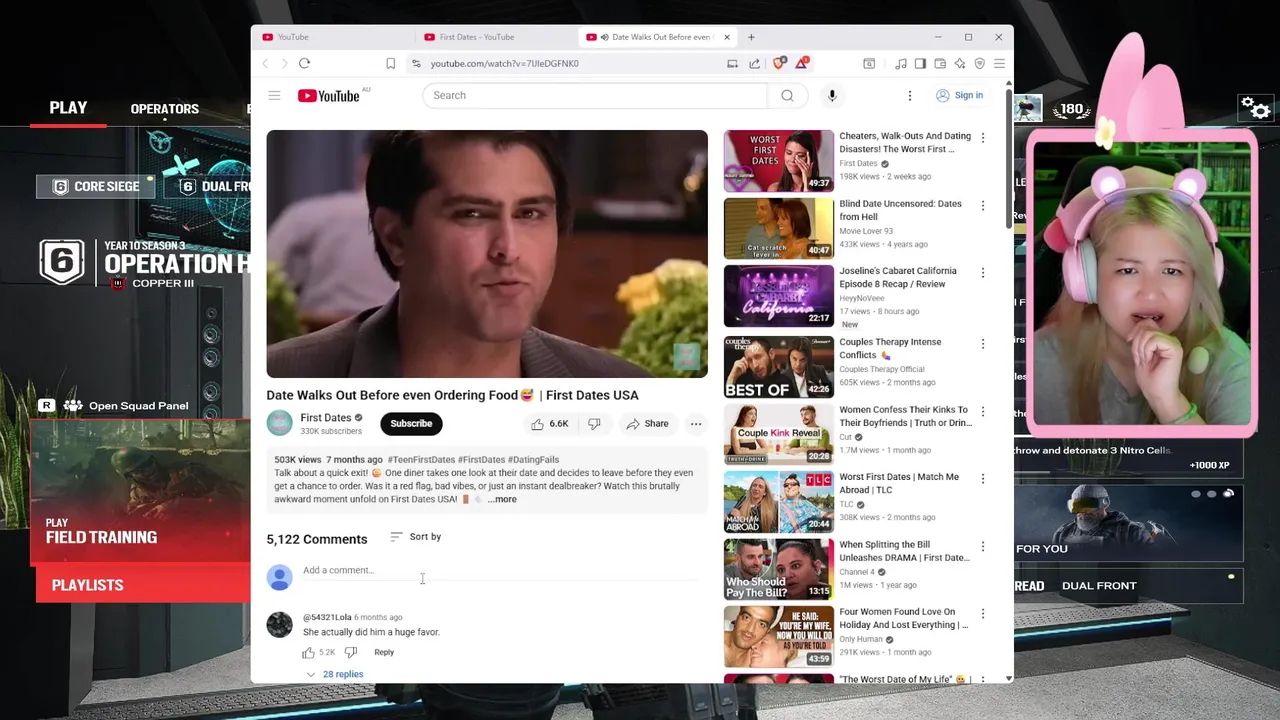Open First Dates channel name link

(326, 417)
